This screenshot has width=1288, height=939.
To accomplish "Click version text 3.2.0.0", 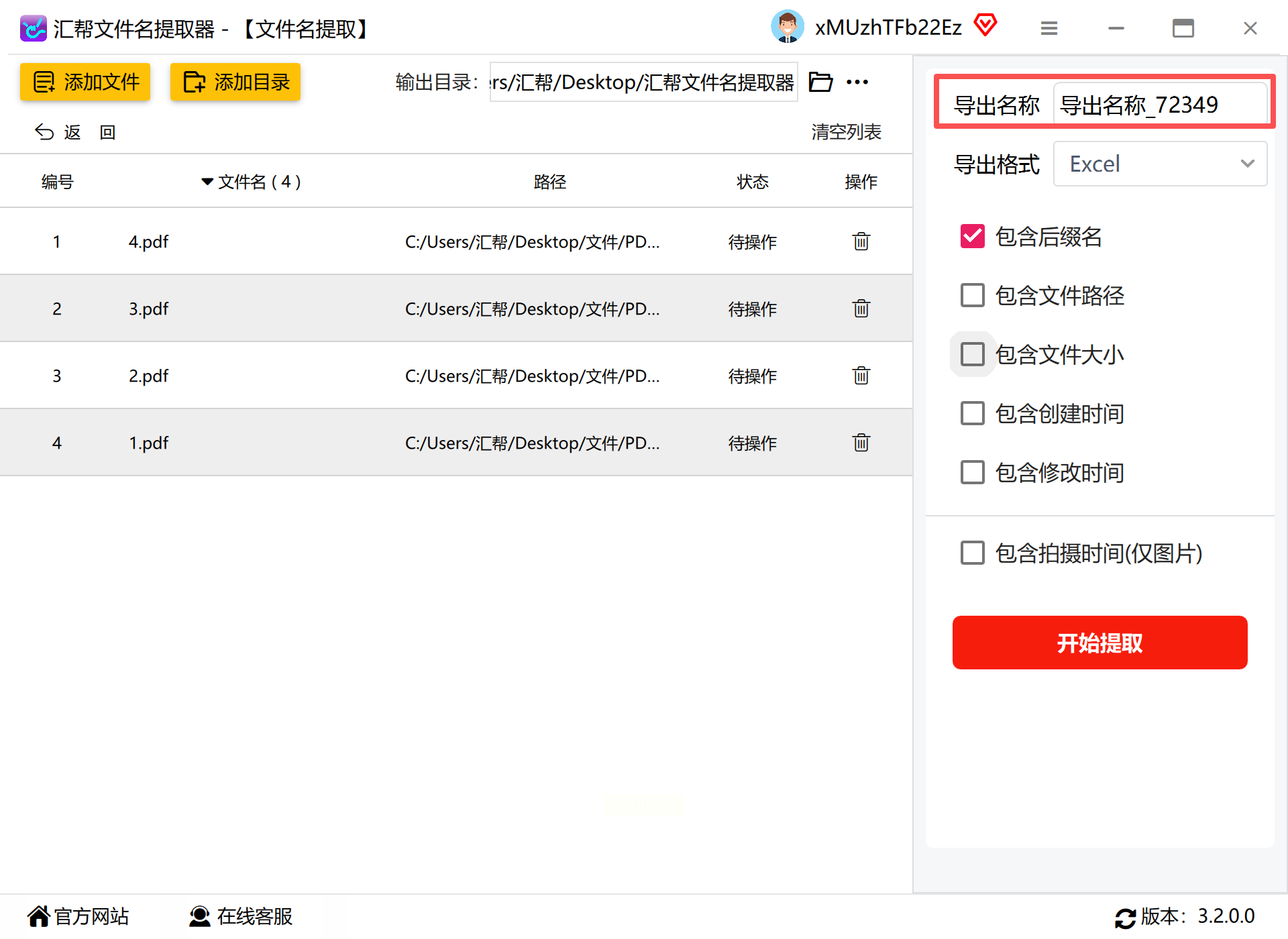I will [x=1226, y=916].
